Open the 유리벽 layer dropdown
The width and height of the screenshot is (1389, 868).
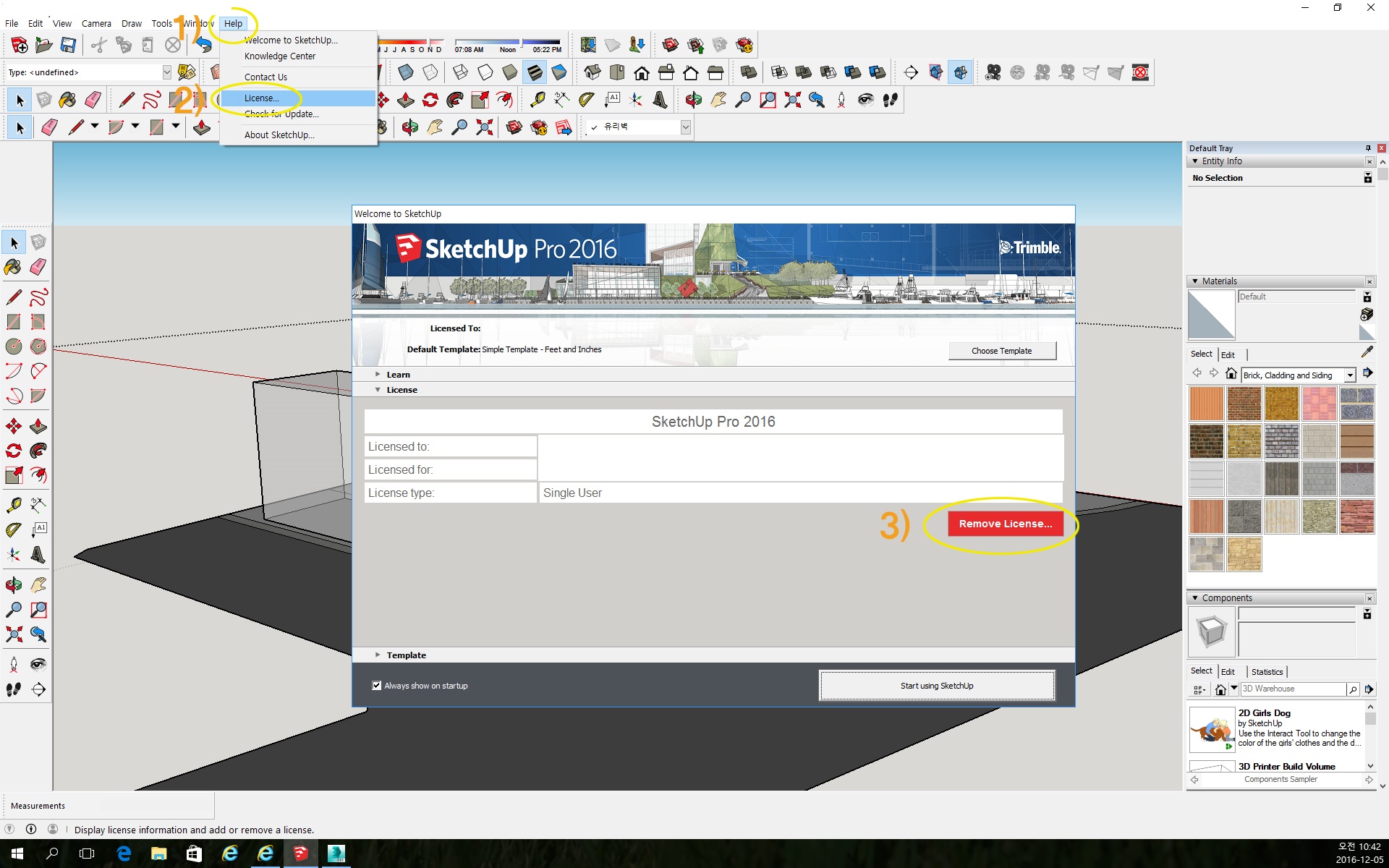686,127
